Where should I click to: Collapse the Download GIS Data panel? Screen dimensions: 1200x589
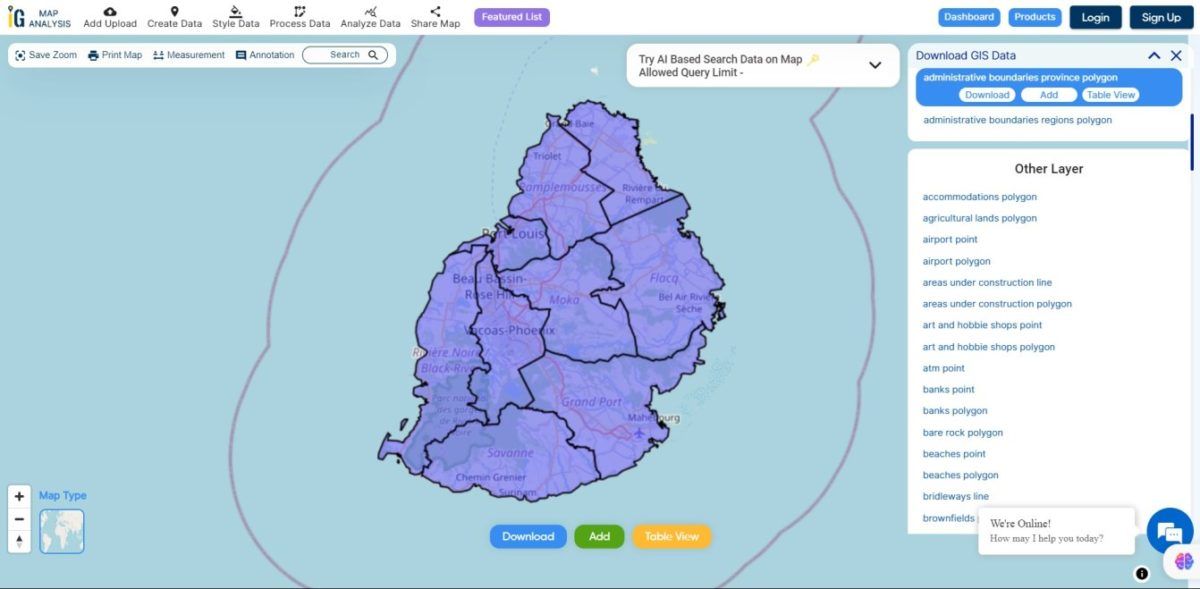coord(1154,56)
